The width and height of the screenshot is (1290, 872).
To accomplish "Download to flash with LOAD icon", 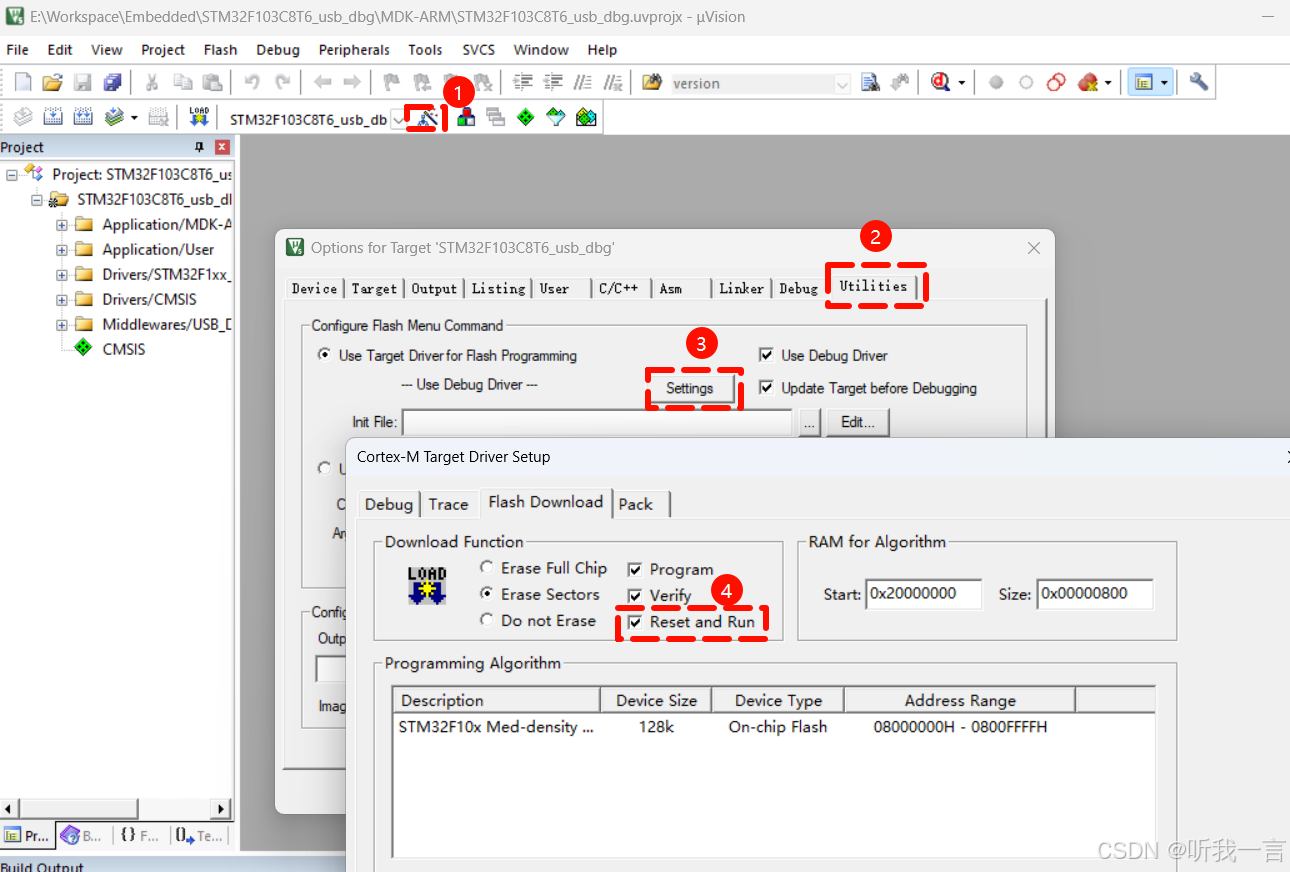I will 198,117.
